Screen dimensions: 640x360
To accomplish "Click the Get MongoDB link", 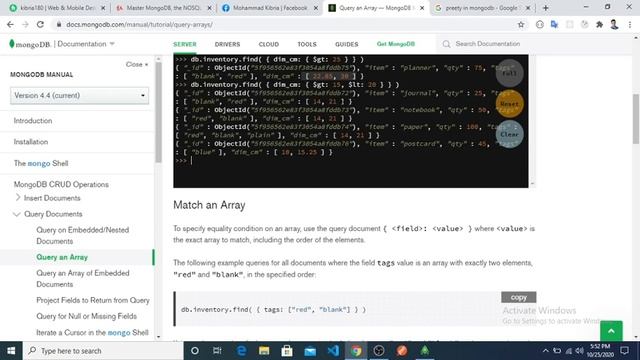I will pos(396,44).
